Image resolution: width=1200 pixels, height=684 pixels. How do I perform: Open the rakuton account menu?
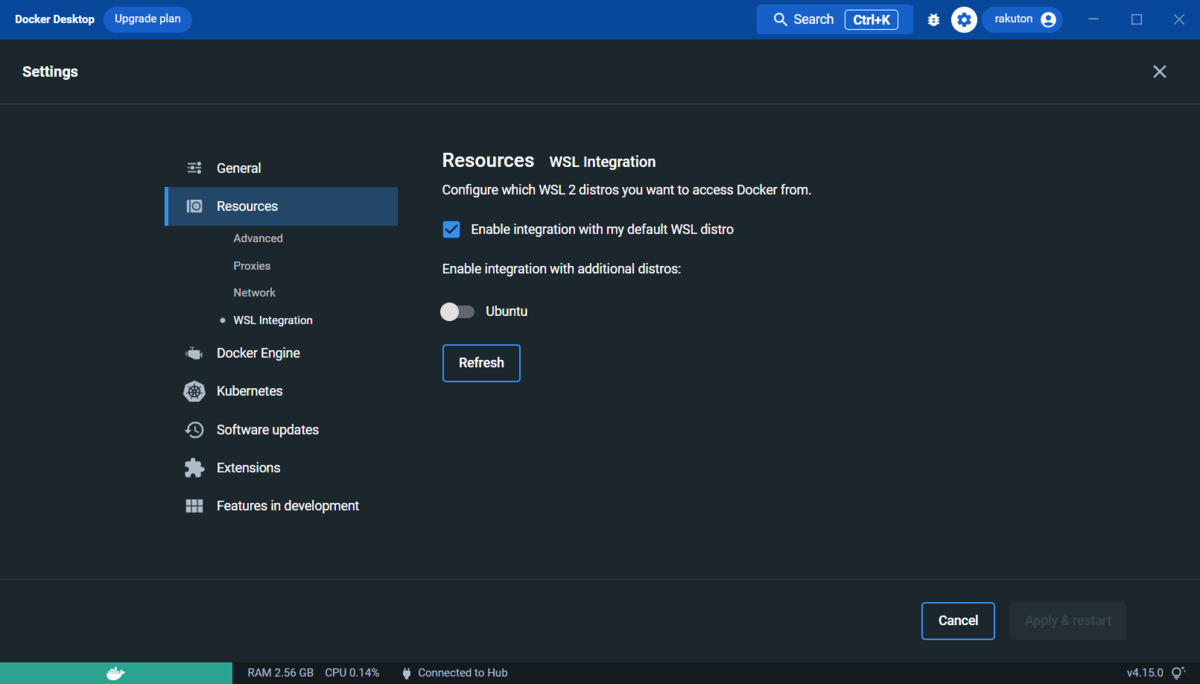[x=1021, y=19]
